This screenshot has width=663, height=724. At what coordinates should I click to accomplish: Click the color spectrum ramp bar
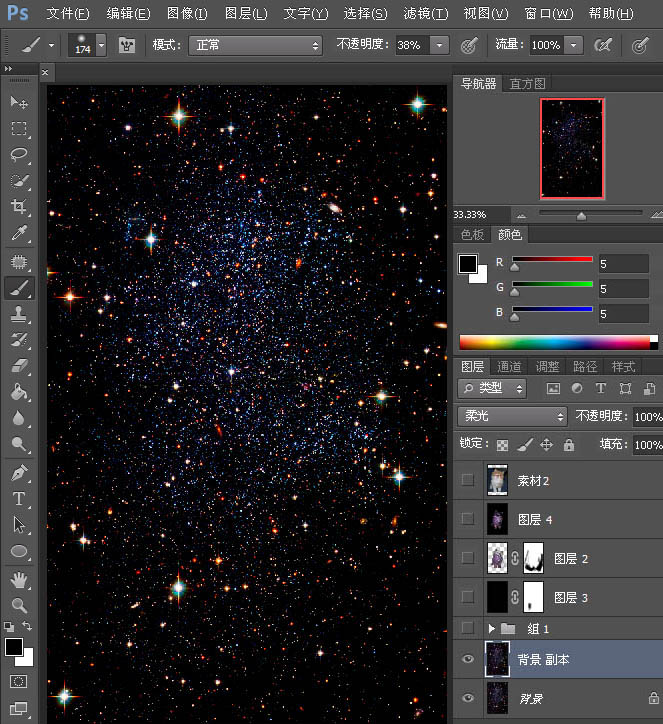point(555,342)
